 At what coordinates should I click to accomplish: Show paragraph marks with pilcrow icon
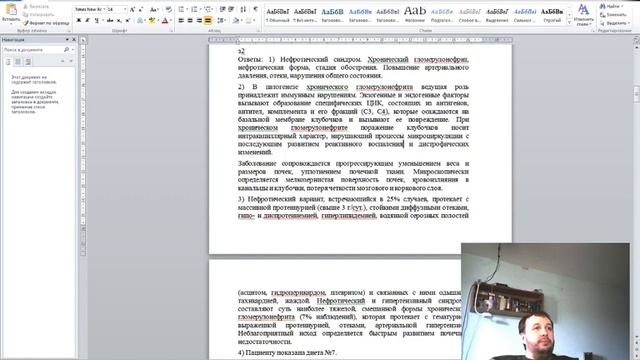pyautogui.click(x=256, y=9)
